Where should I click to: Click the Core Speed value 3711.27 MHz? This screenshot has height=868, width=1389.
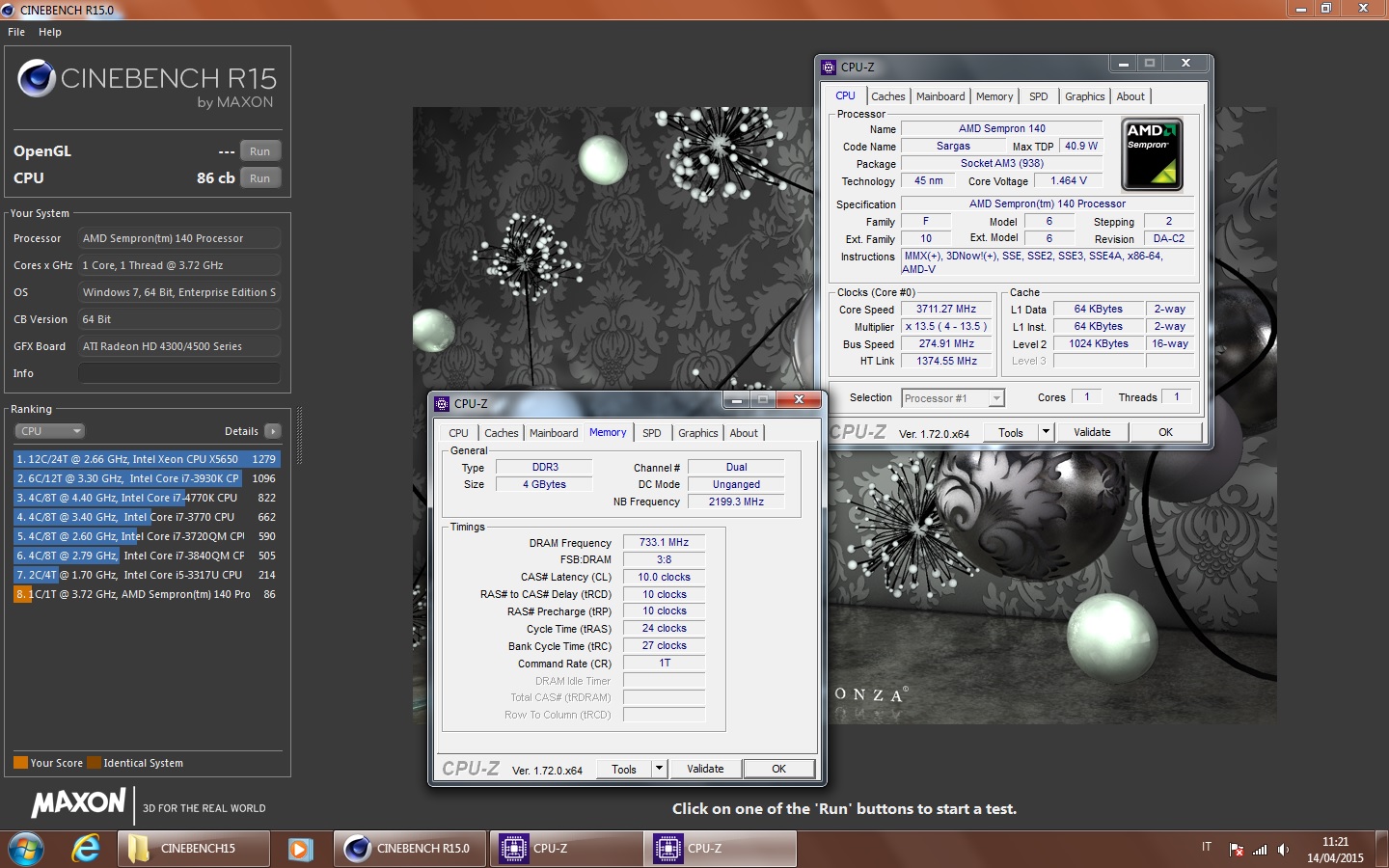tap(946, 310)
